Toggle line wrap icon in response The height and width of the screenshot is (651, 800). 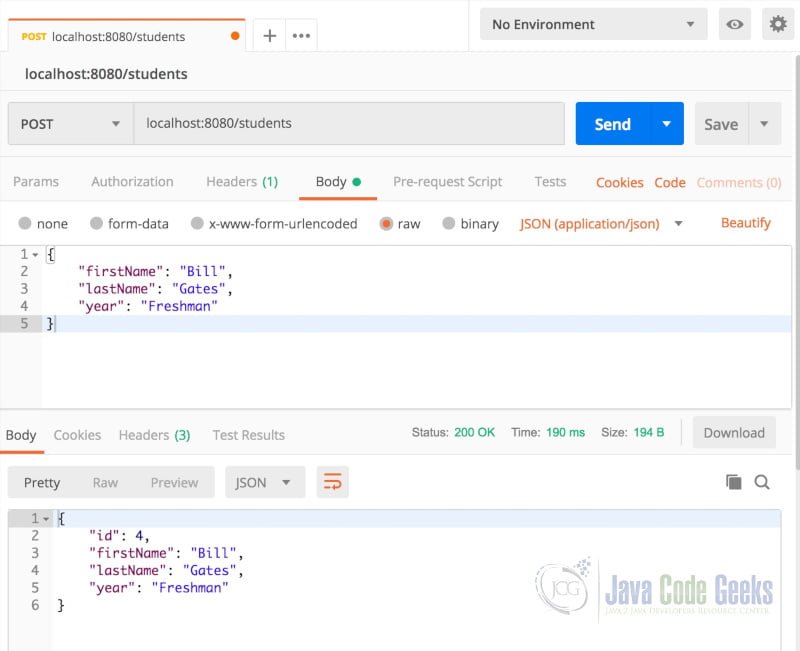click(332, 482)
